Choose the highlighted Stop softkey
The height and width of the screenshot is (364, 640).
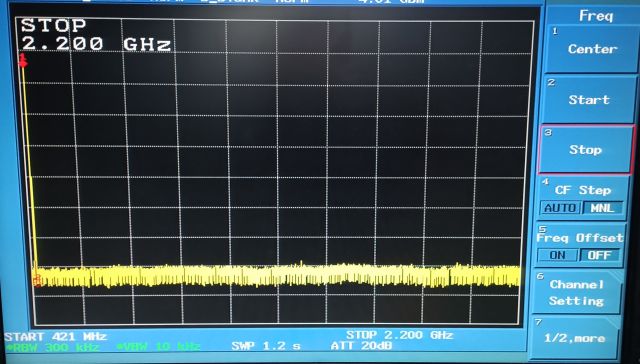tap(586, 150)
